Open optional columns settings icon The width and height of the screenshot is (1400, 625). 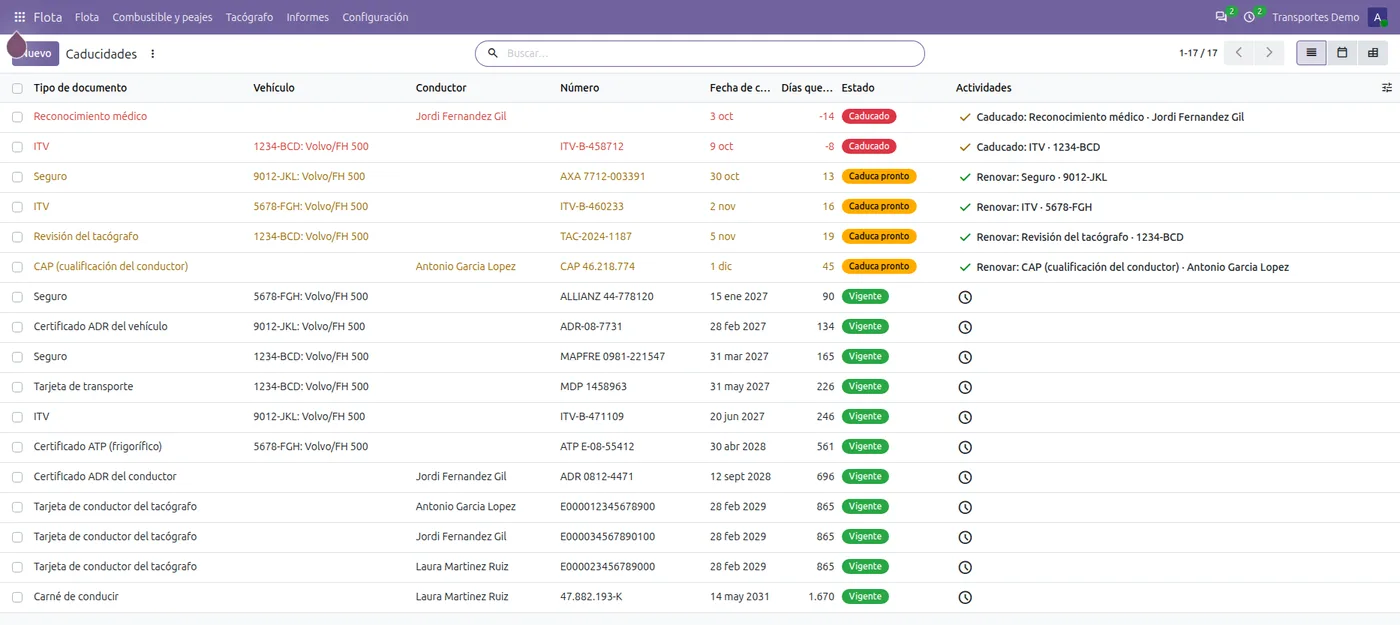click(1387, 88)
